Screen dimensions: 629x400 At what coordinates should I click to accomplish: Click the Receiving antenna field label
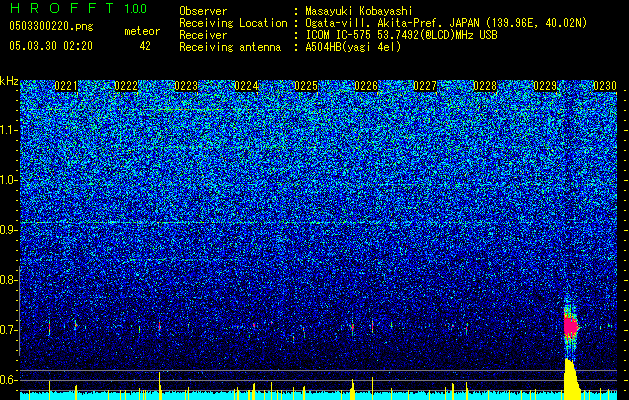coord(230,47)
